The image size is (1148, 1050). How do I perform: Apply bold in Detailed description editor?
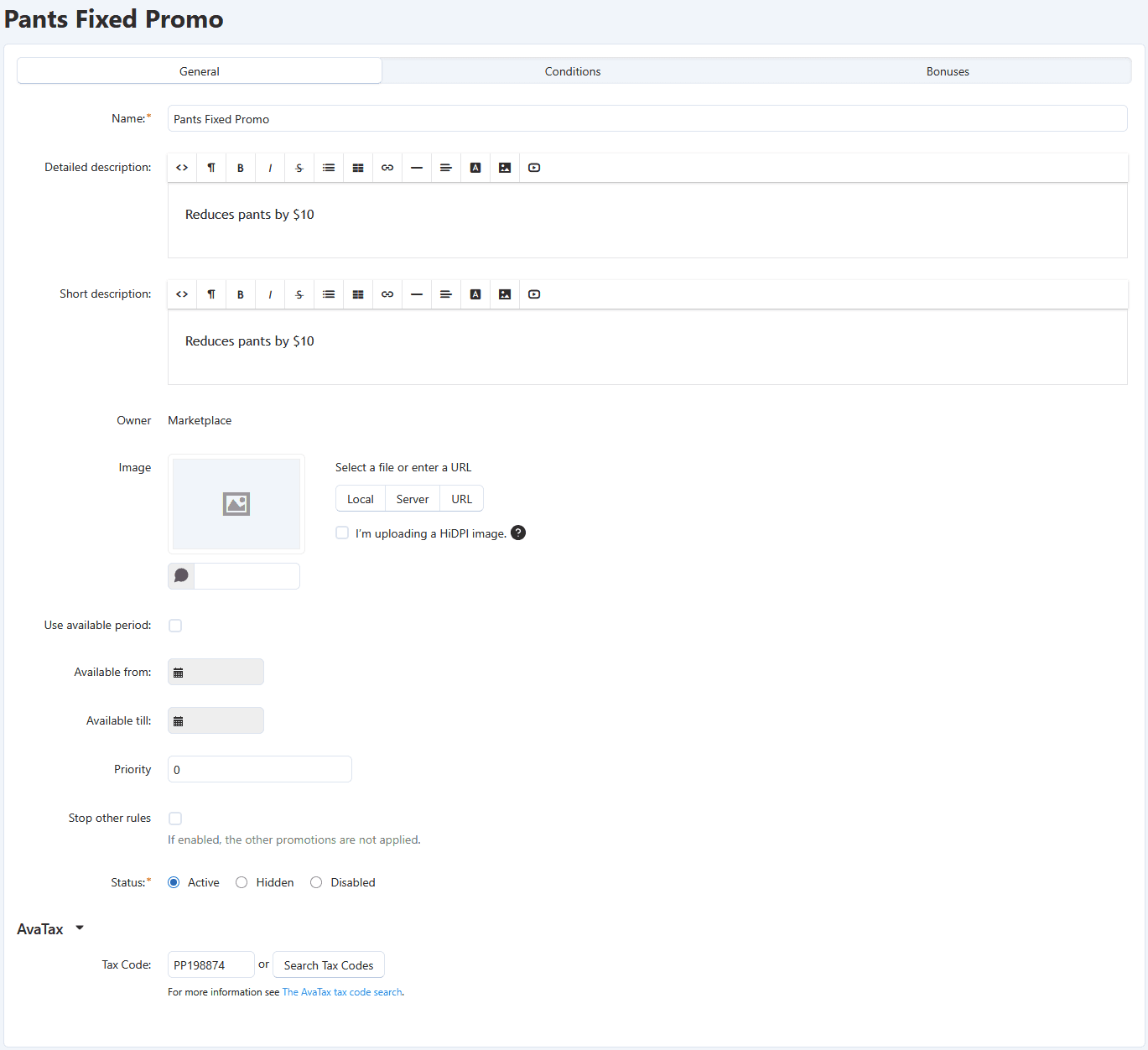[241, 168]
